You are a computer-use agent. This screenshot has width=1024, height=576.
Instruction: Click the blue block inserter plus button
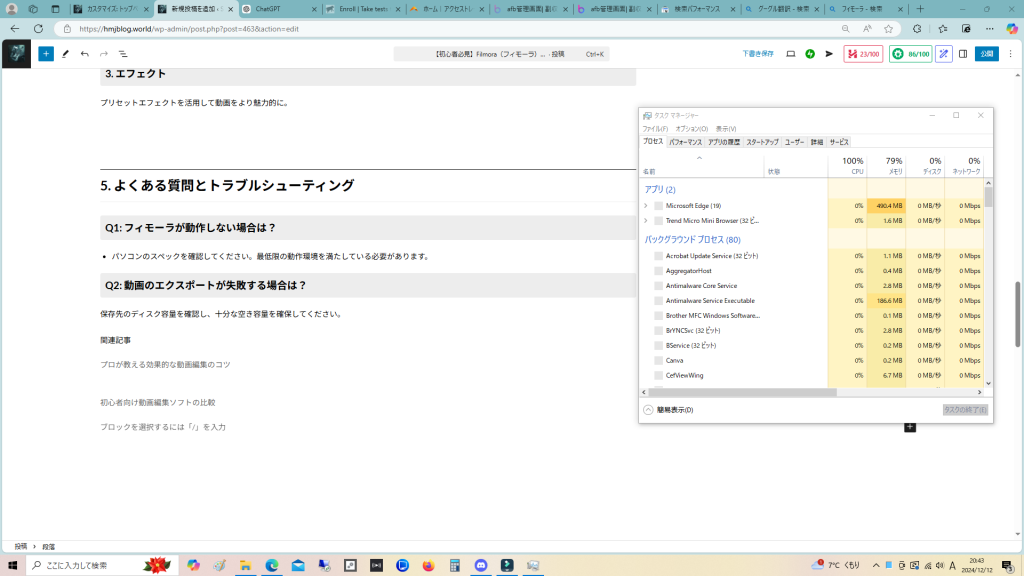coord(46,54)
